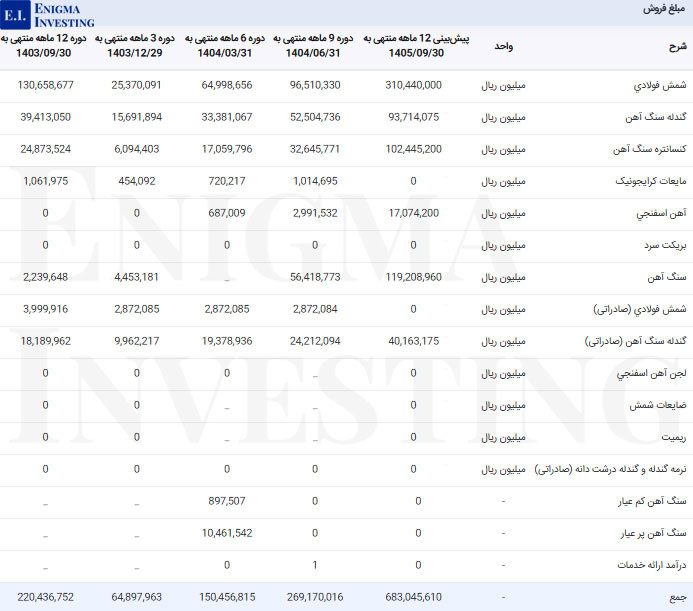
Task: Click value 33,381,067
Action: (227, 117)
